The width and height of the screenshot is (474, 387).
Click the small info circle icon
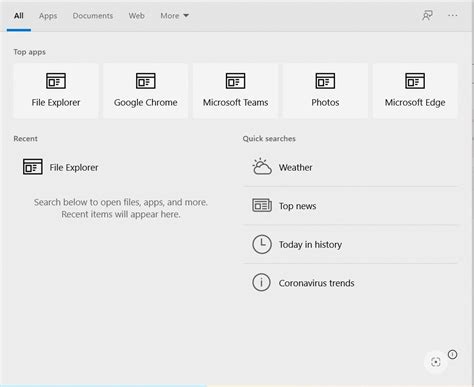coord(452,354)
